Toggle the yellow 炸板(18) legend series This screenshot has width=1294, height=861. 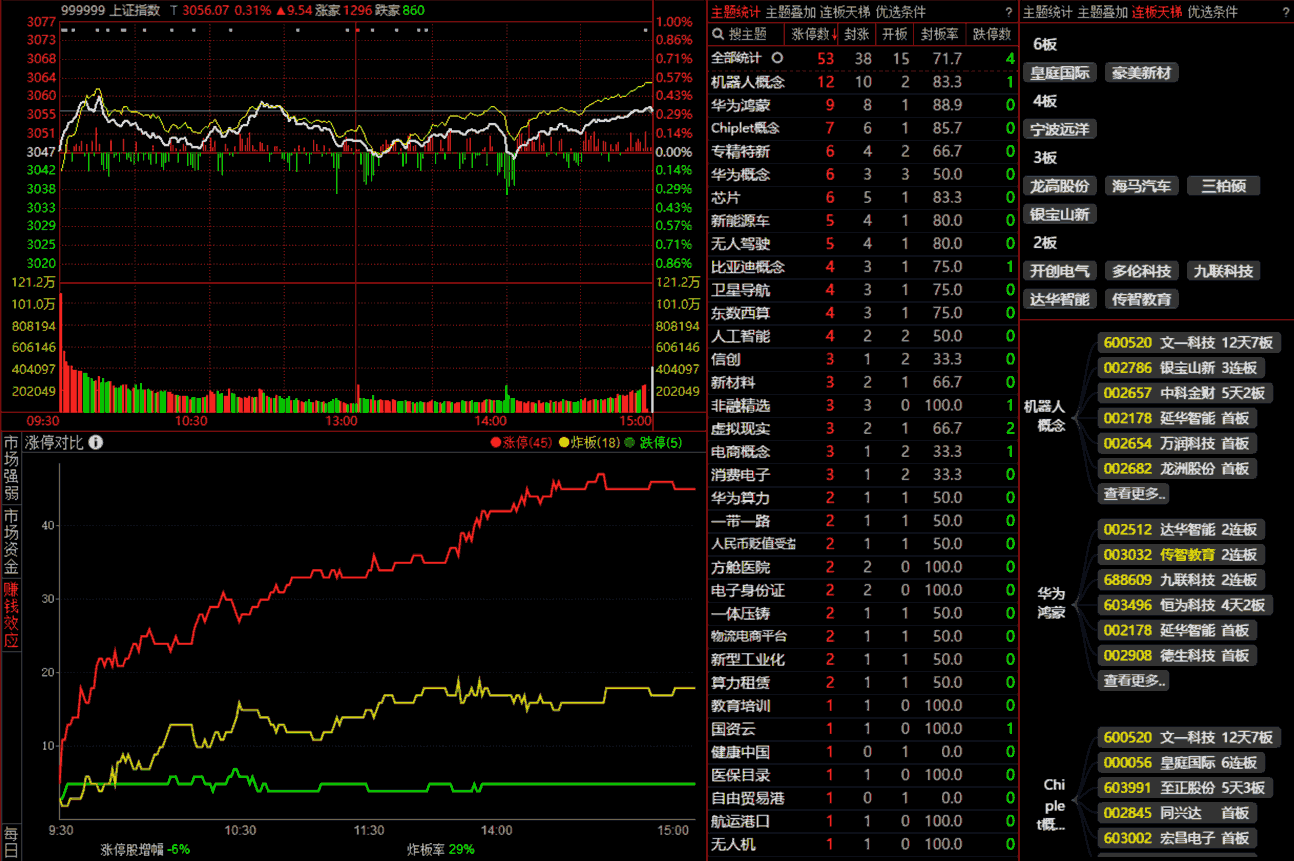tap(590, 442)
